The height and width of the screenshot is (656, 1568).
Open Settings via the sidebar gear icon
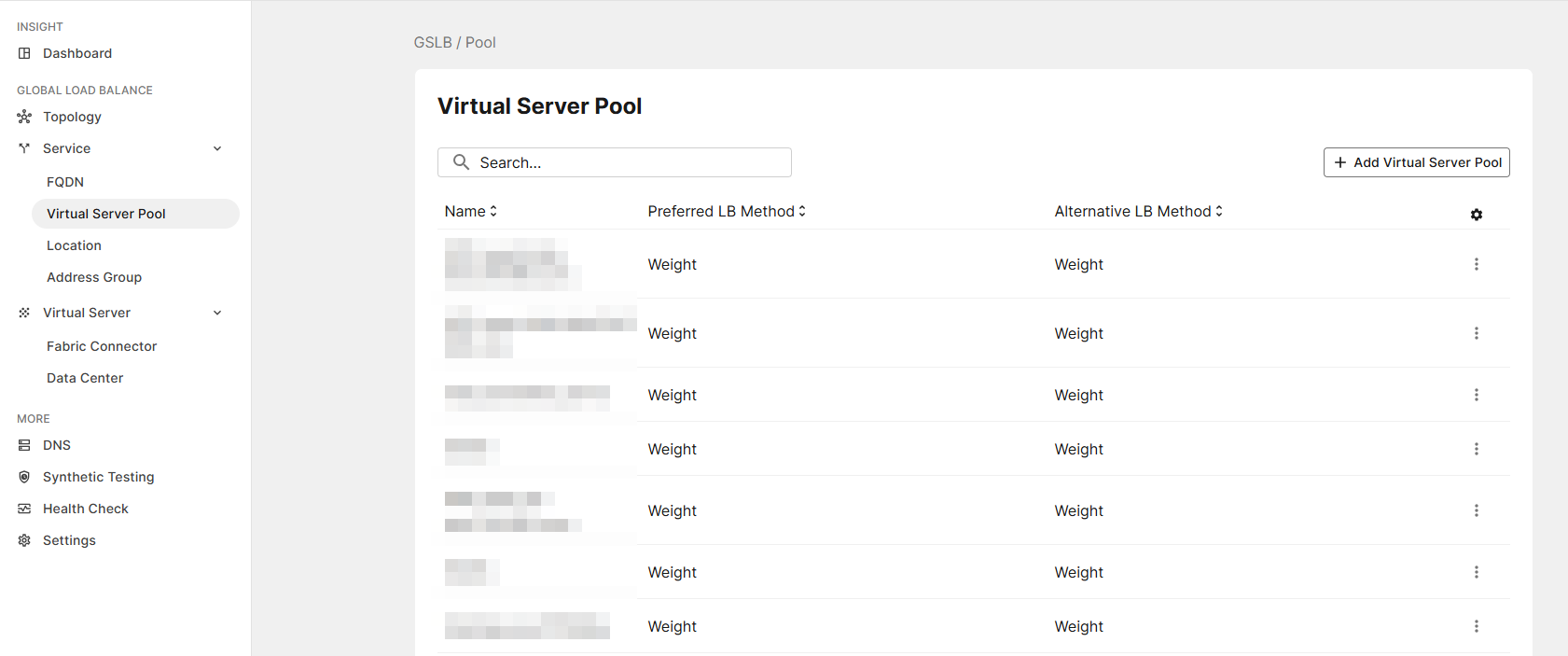click(x=24, y=540)
